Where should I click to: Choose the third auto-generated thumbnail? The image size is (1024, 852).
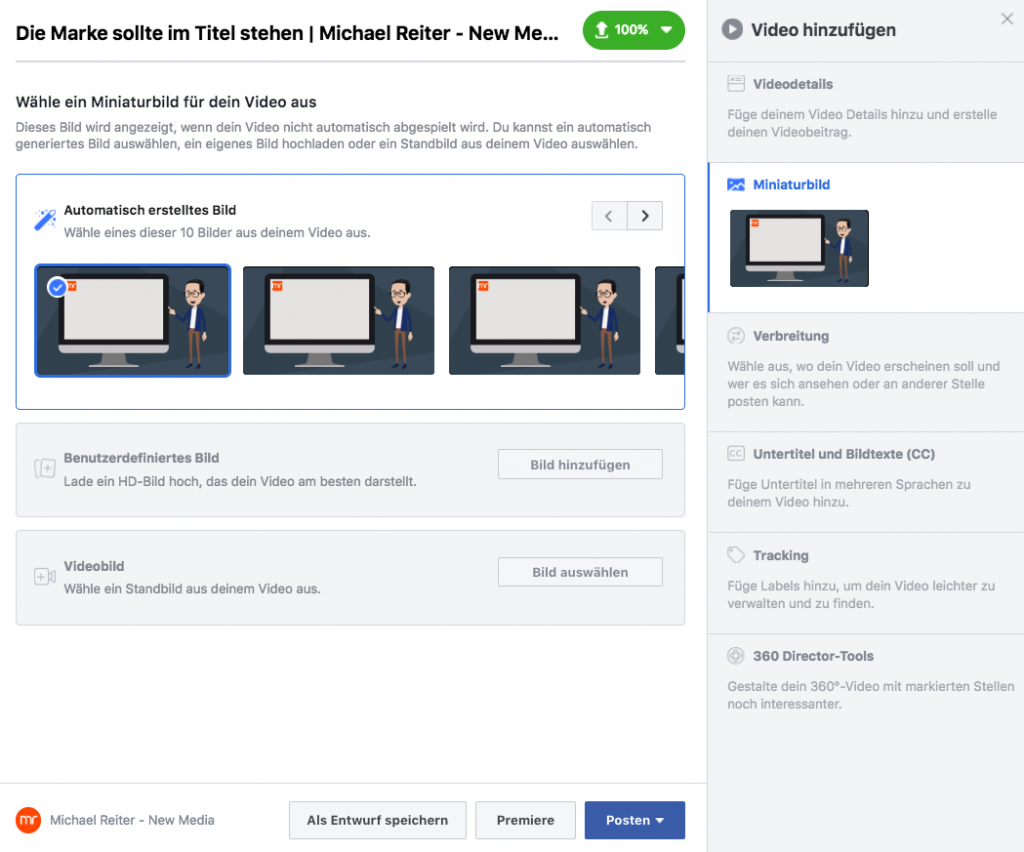(x=544, y=320)
